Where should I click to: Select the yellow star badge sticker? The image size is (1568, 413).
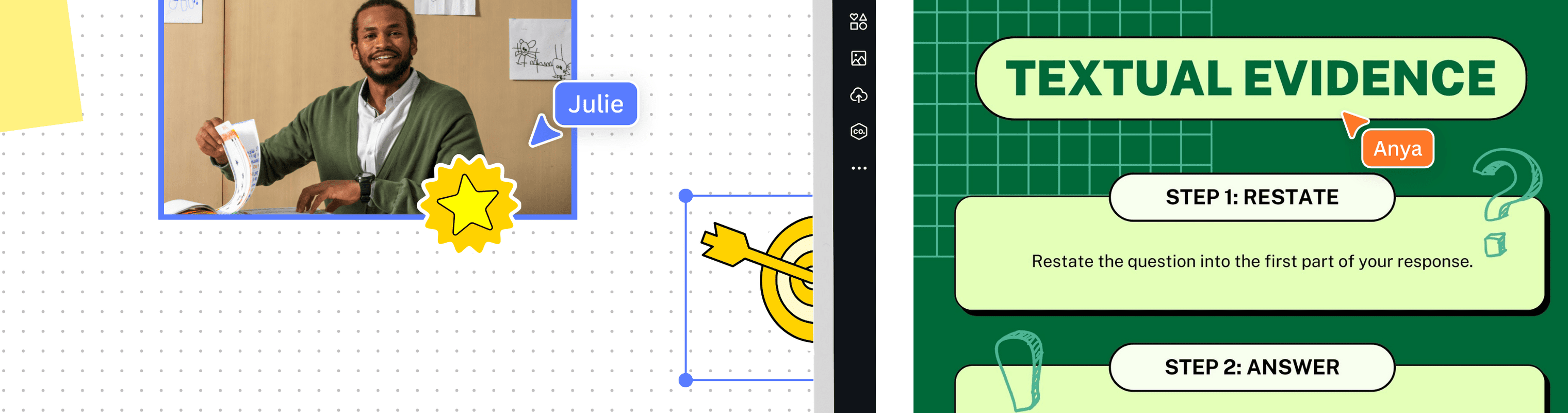(469, 204)
